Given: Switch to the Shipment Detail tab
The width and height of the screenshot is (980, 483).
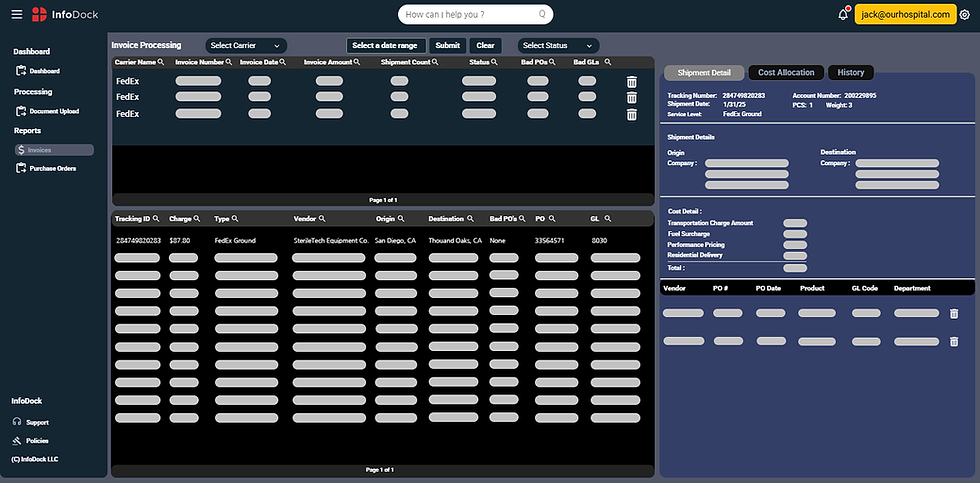Looking at the screenshot, I should click(704, 72).
